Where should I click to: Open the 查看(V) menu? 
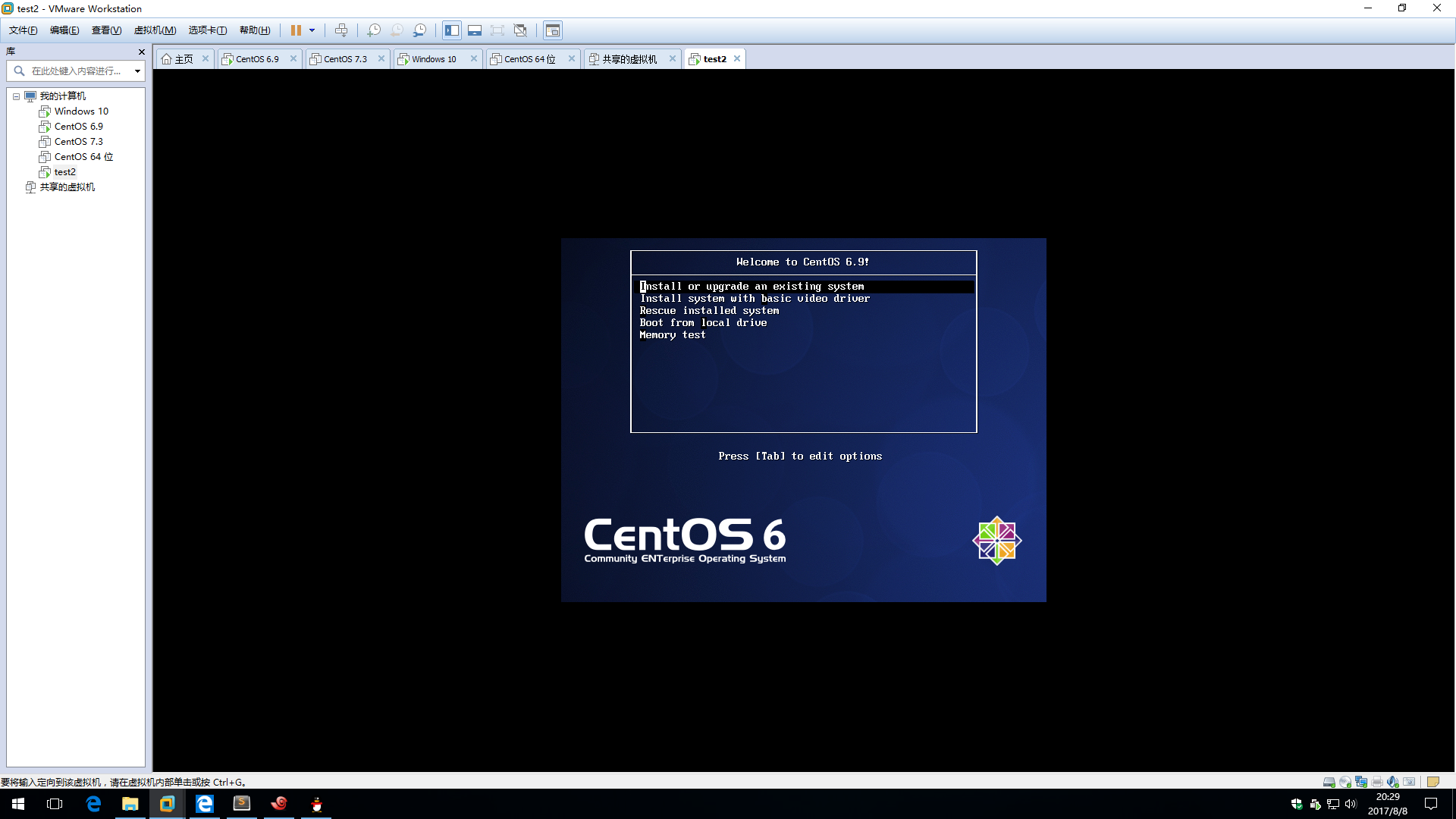(x=106, y=30)
